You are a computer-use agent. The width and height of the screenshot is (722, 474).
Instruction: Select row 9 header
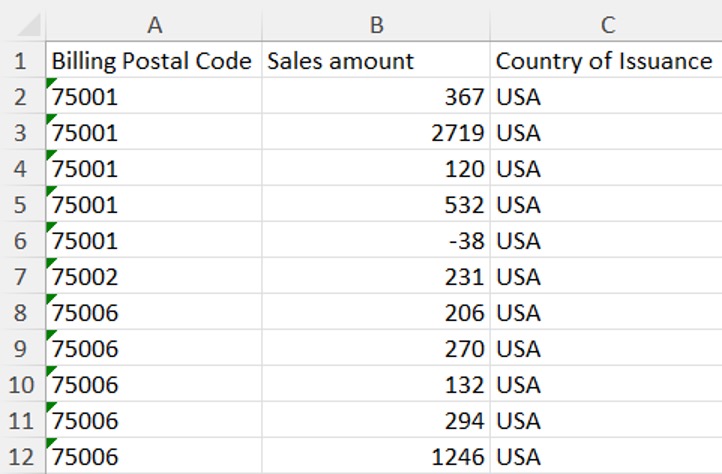click(22, 348)
